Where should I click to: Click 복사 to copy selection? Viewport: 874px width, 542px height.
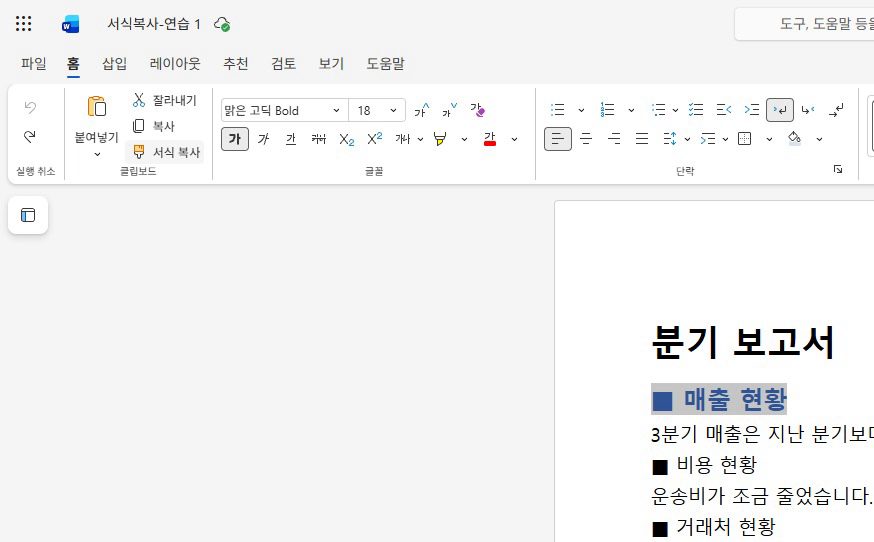(154, 126)
